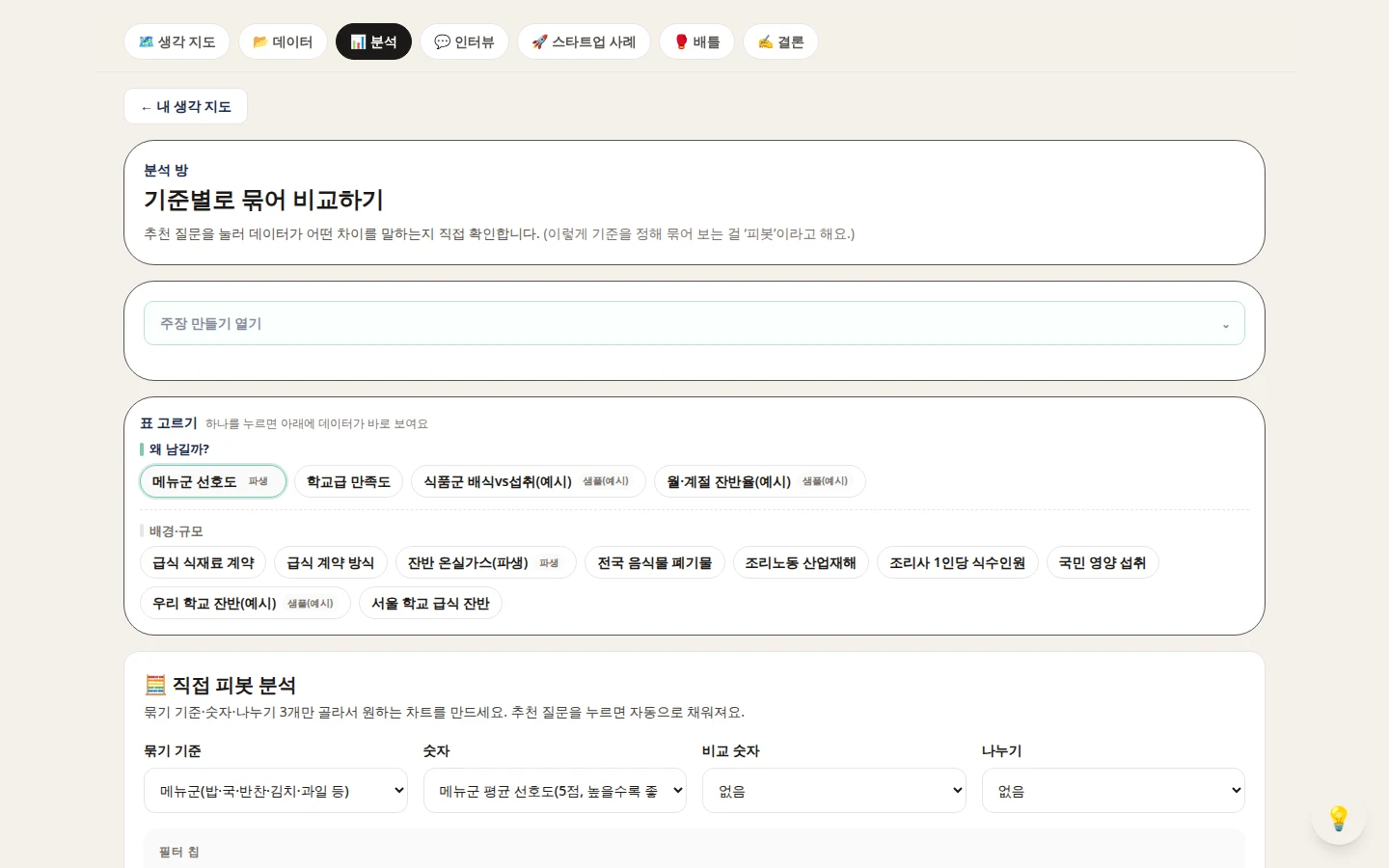
Task: Select the 메뉴군 선호도 table chip
Action: pos(213,481)
